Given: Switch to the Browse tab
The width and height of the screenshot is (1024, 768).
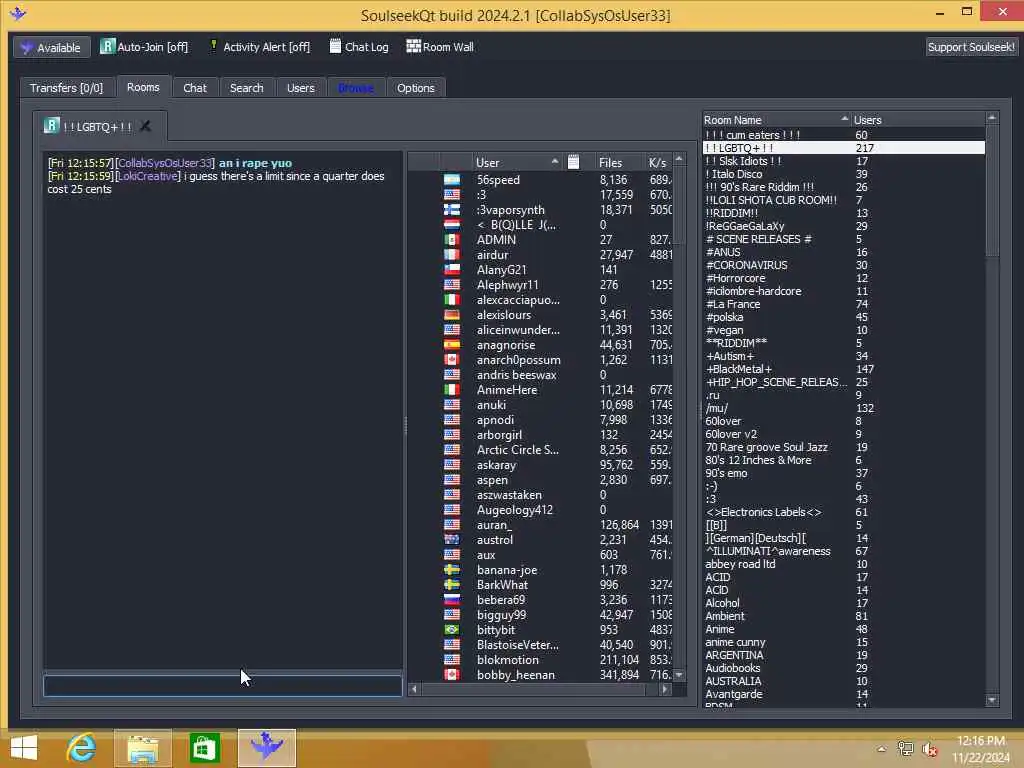Looking at the screenshot, I should click(356, 88).
